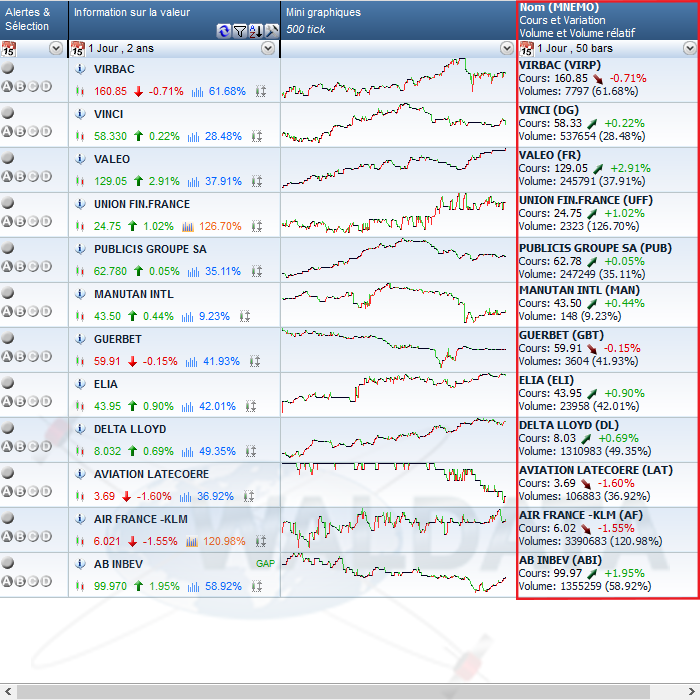
Task: Expand the Mini graphiques column dropdown
Action: click(x=507, y=48)
